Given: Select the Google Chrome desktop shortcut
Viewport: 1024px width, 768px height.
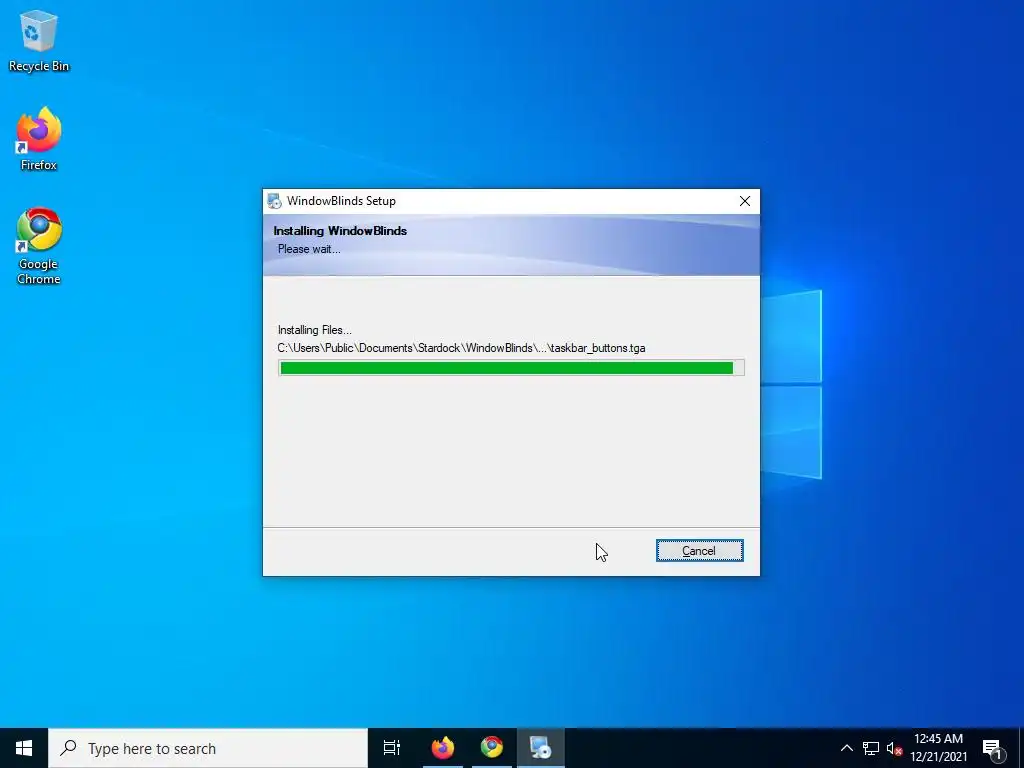Looking at the screenshot, I should [39, 246].
